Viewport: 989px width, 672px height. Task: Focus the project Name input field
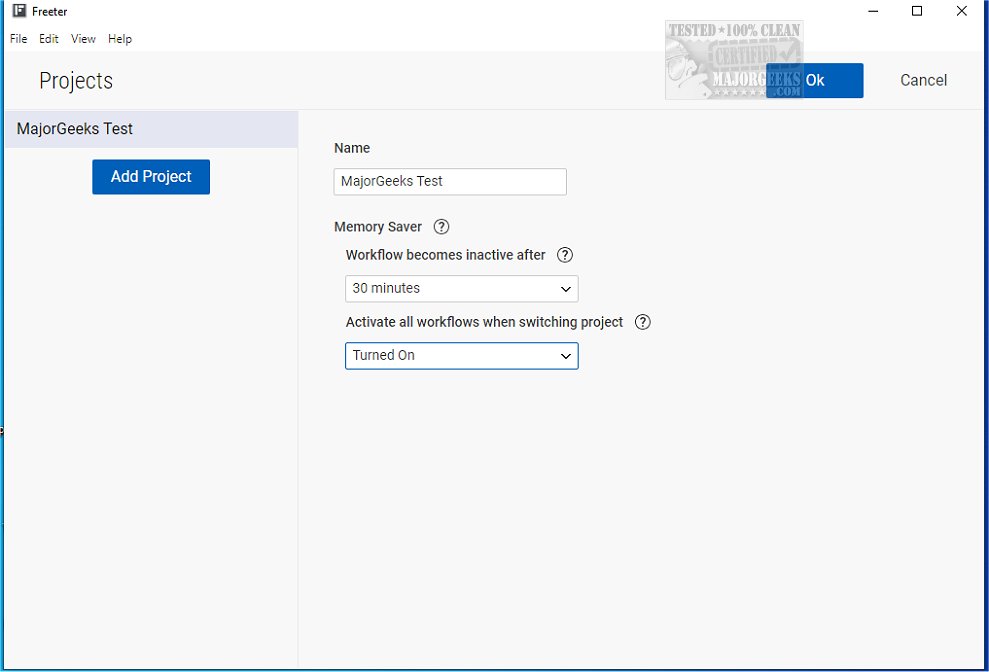coord(450,182)
